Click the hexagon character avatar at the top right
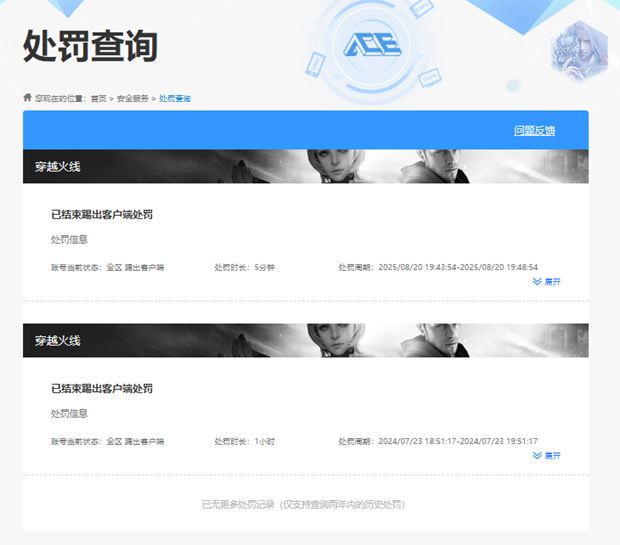 [580, 50]
